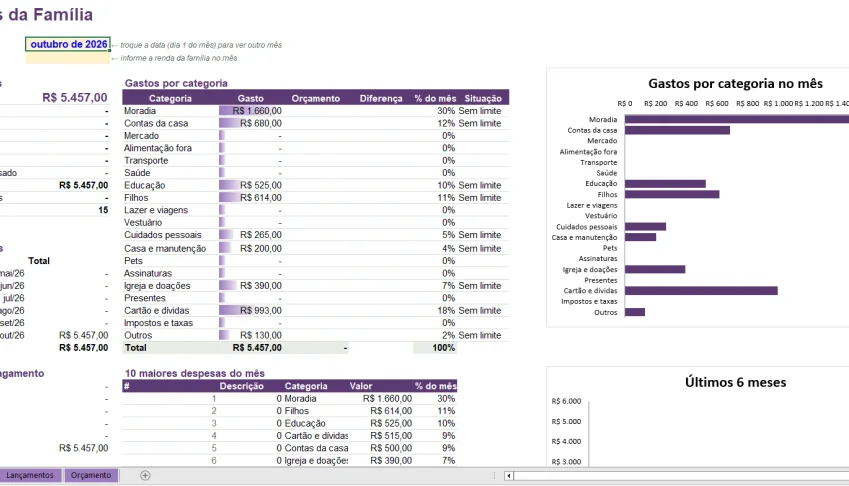849x486 pixels.
Task: Select the Pets category cell
Action: pos(171,261)
